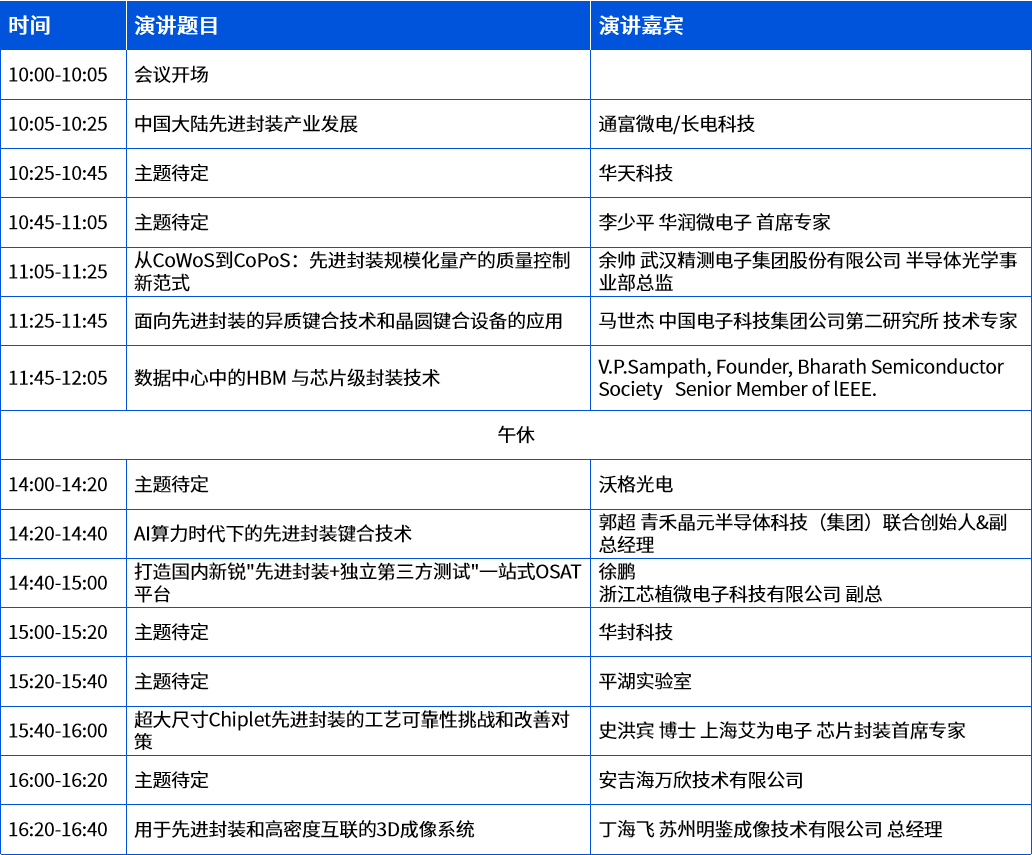Select the 15:00-15:20 time cell

point(63,633)
